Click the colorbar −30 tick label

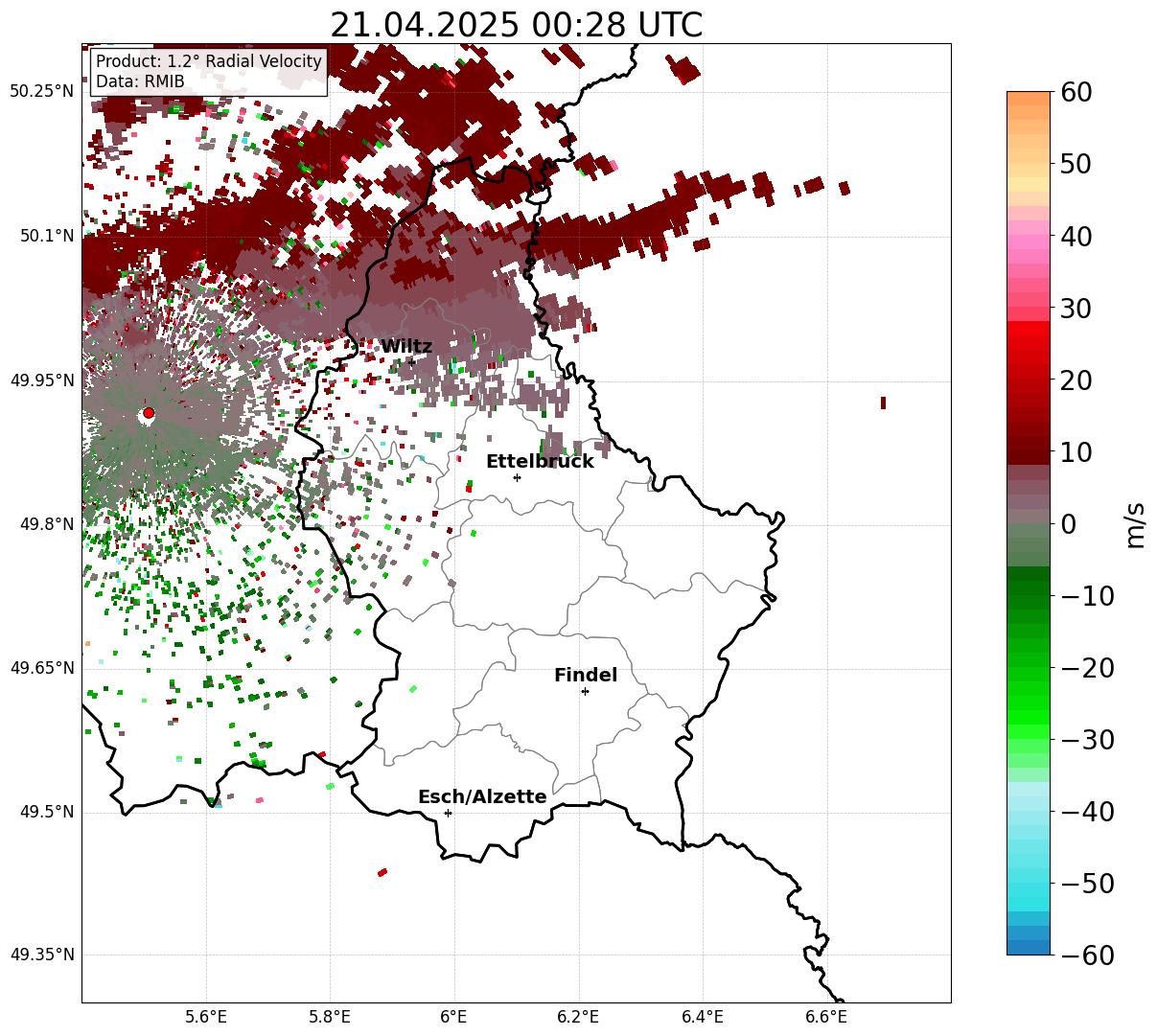(x=1087, y=740)
